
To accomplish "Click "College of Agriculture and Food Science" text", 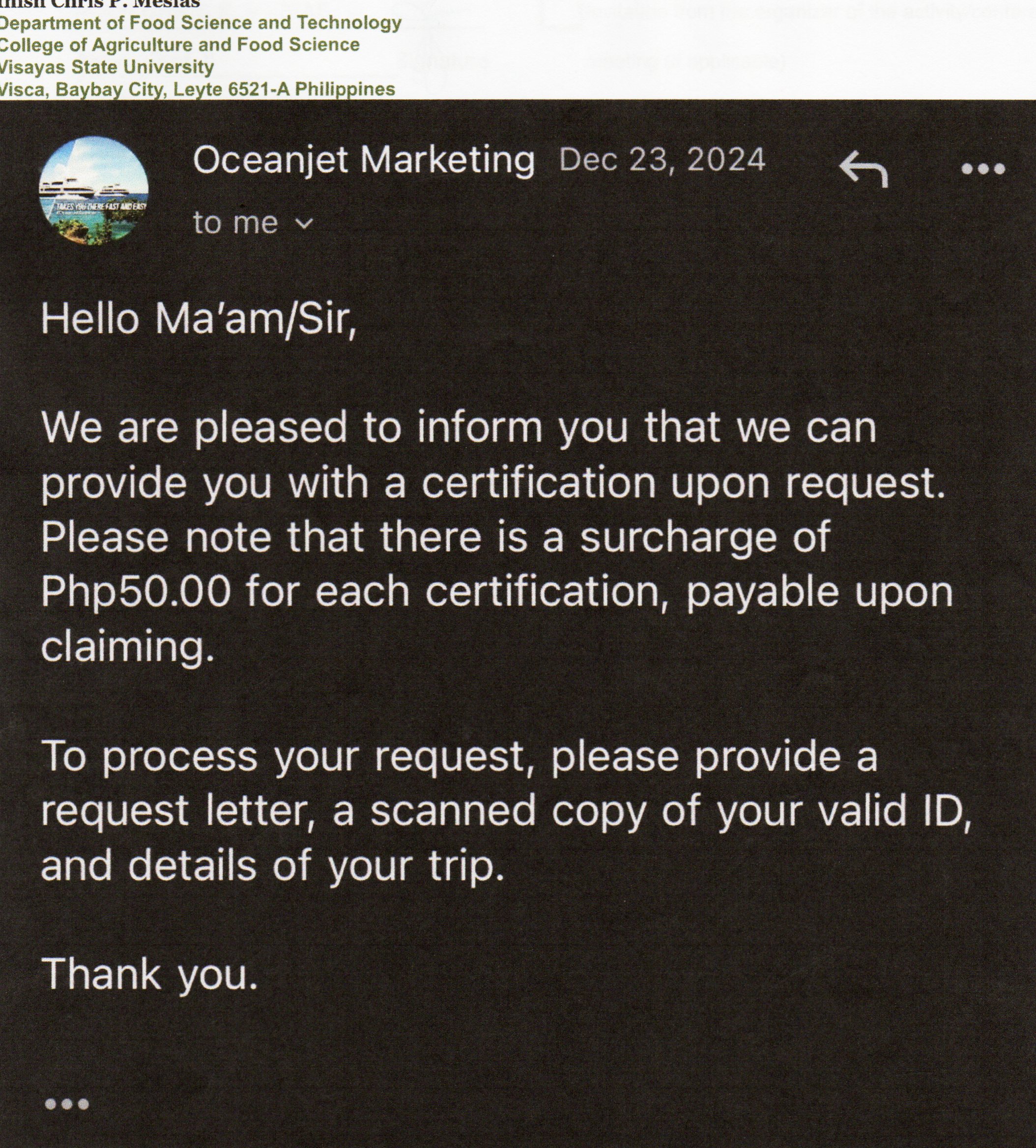I will click(x=179, y=45).
